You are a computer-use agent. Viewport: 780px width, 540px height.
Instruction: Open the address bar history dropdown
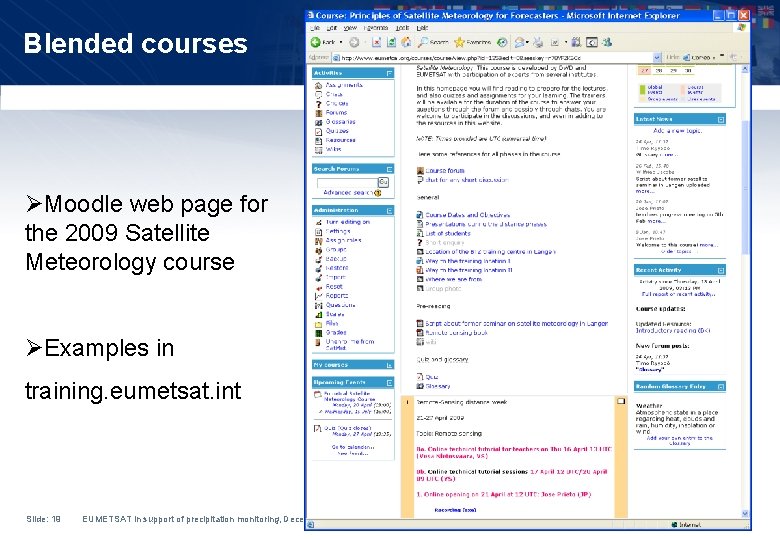point(657,58)
